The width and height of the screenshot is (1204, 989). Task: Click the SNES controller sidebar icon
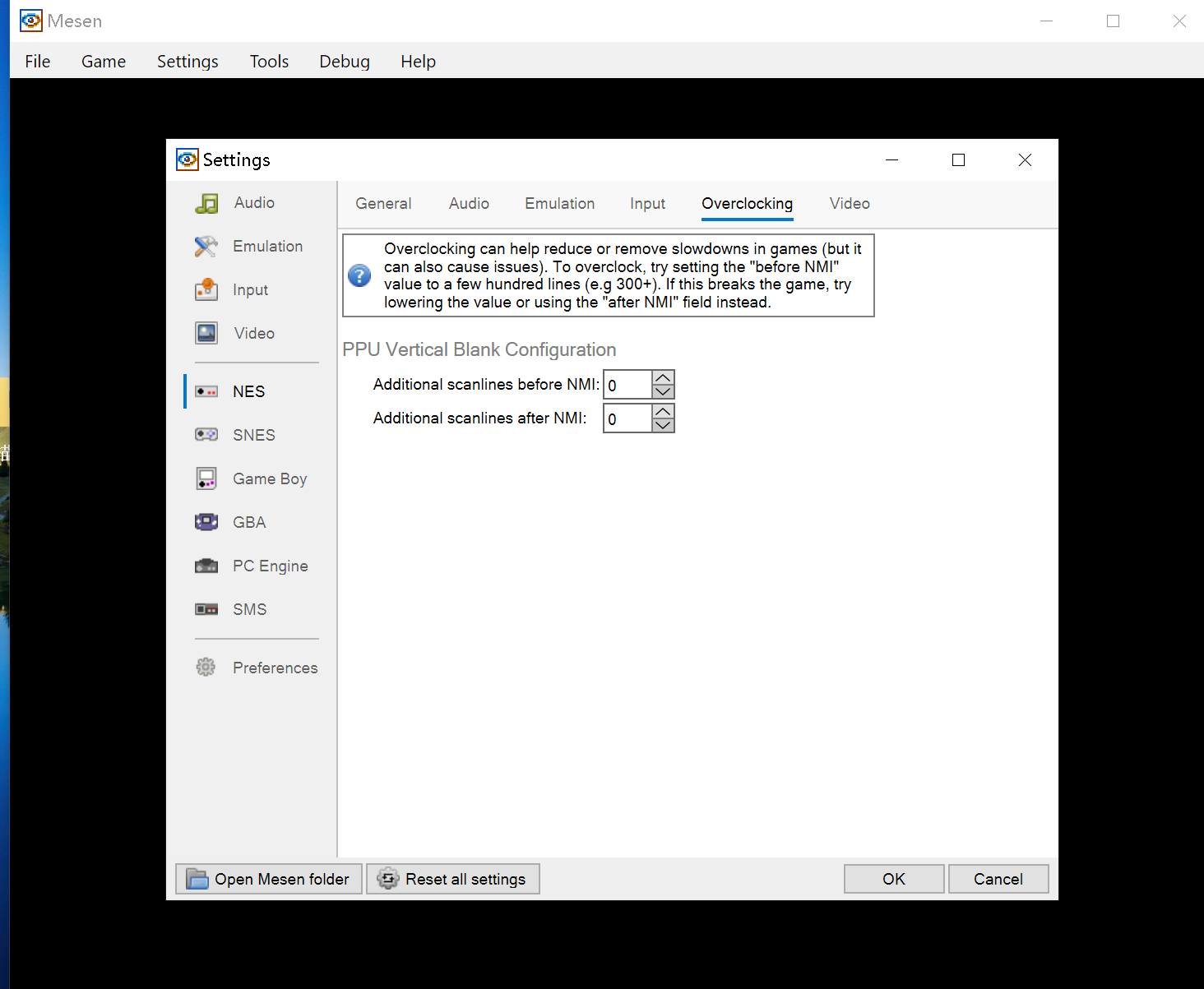tap(206, 435)
